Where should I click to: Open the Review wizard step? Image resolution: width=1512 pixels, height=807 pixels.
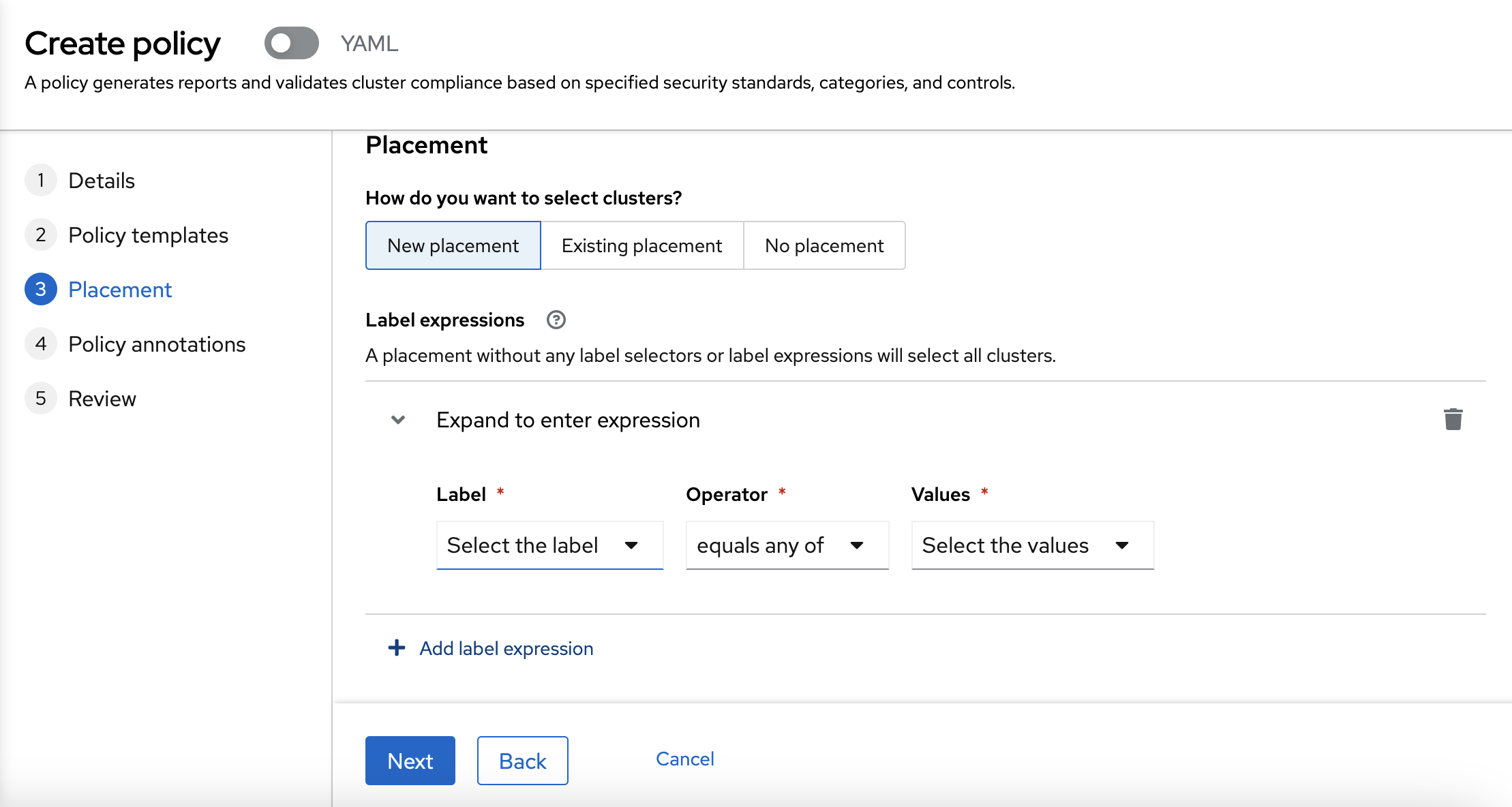point(102,399)
